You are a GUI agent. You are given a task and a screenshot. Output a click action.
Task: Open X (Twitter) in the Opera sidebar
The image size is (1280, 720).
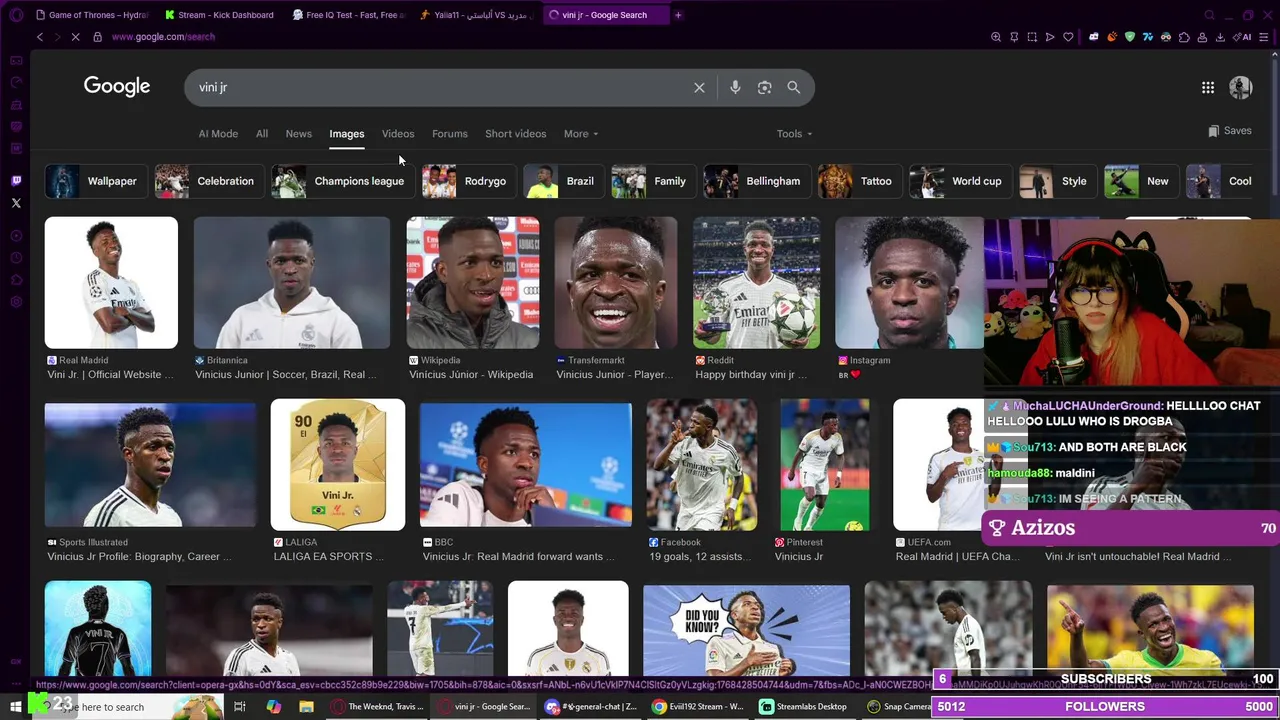[x=16, y=203]
